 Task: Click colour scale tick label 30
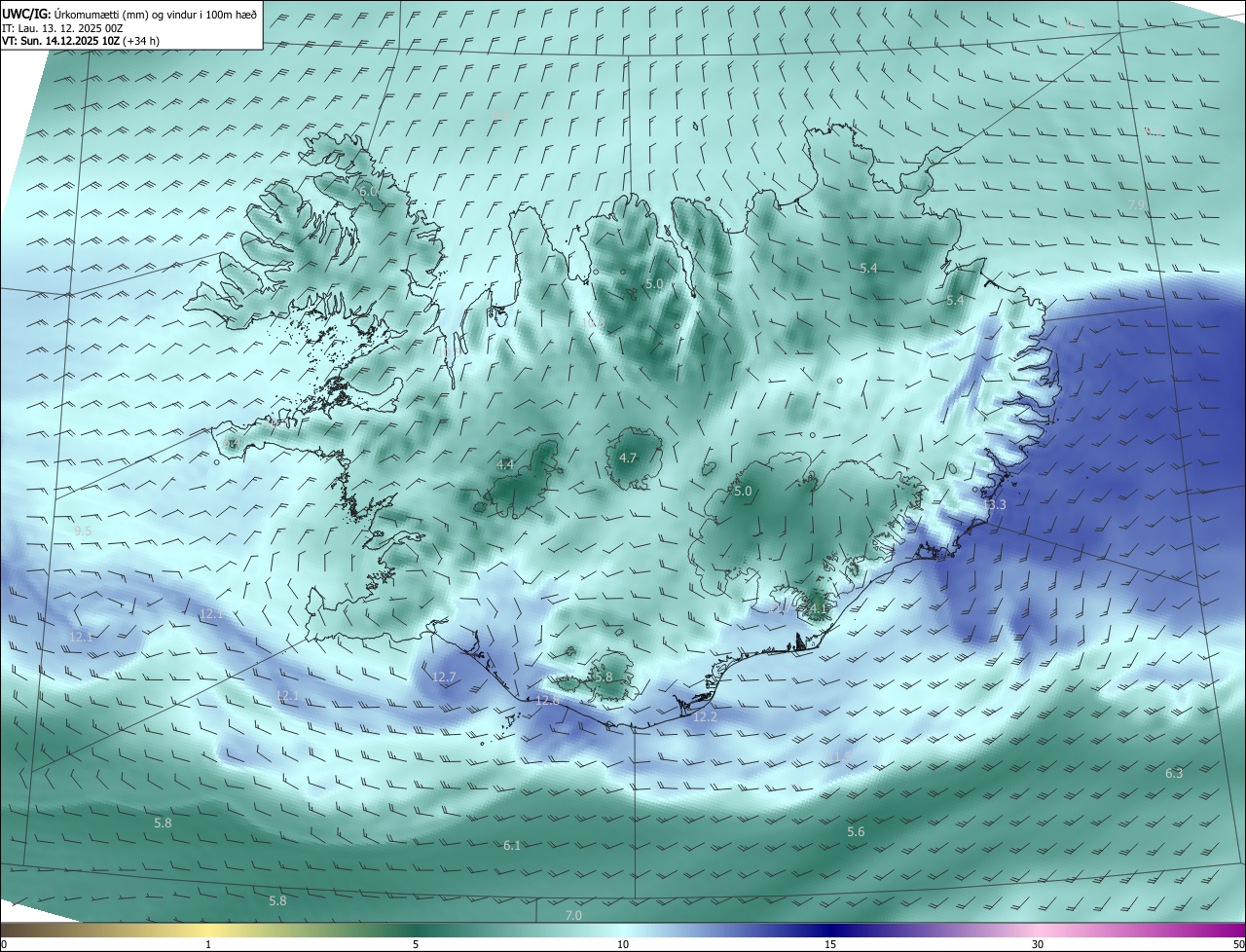1038,944
